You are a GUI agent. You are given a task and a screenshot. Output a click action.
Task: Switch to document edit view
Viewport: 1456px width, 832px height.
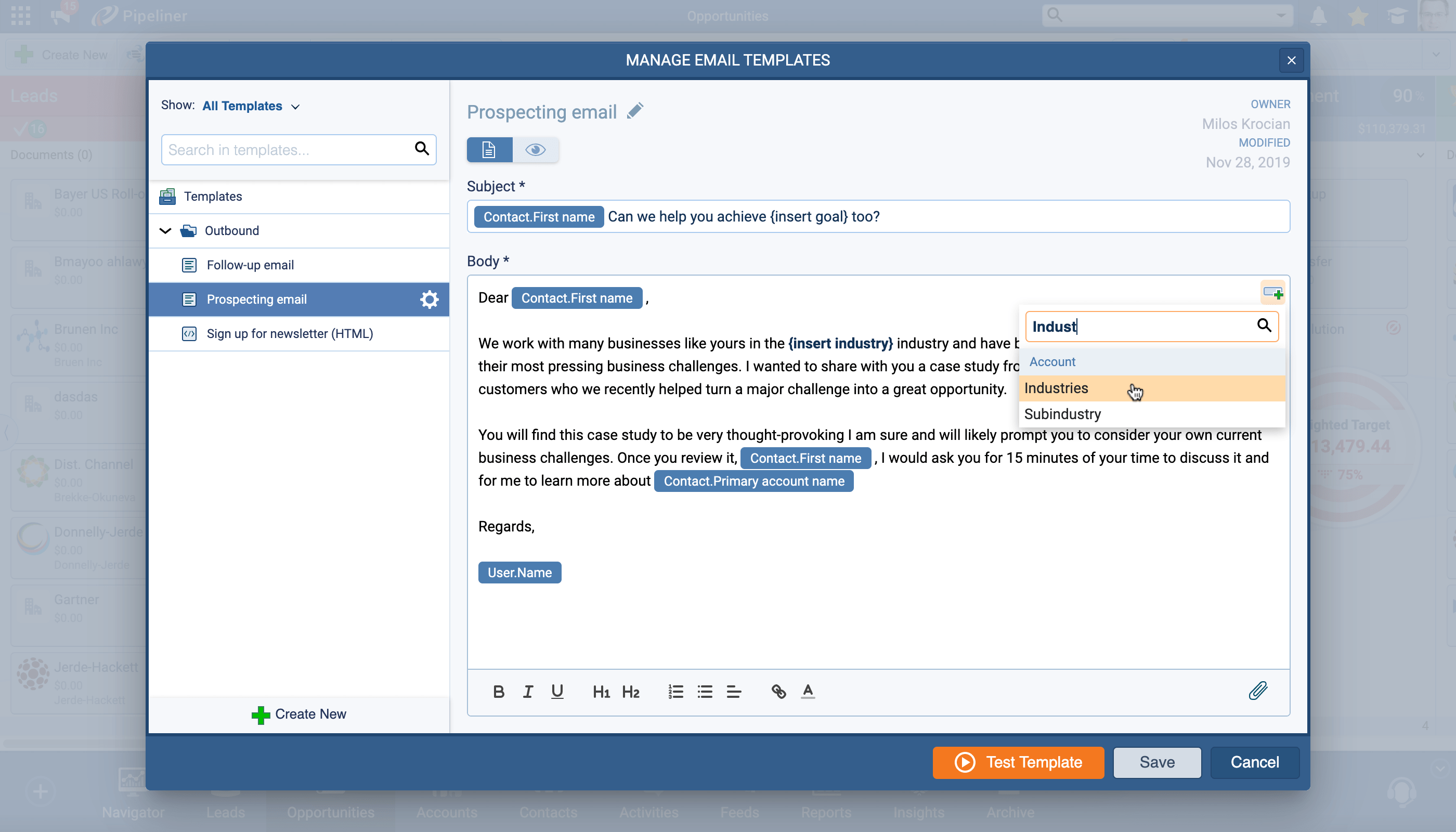coord(489,150)
